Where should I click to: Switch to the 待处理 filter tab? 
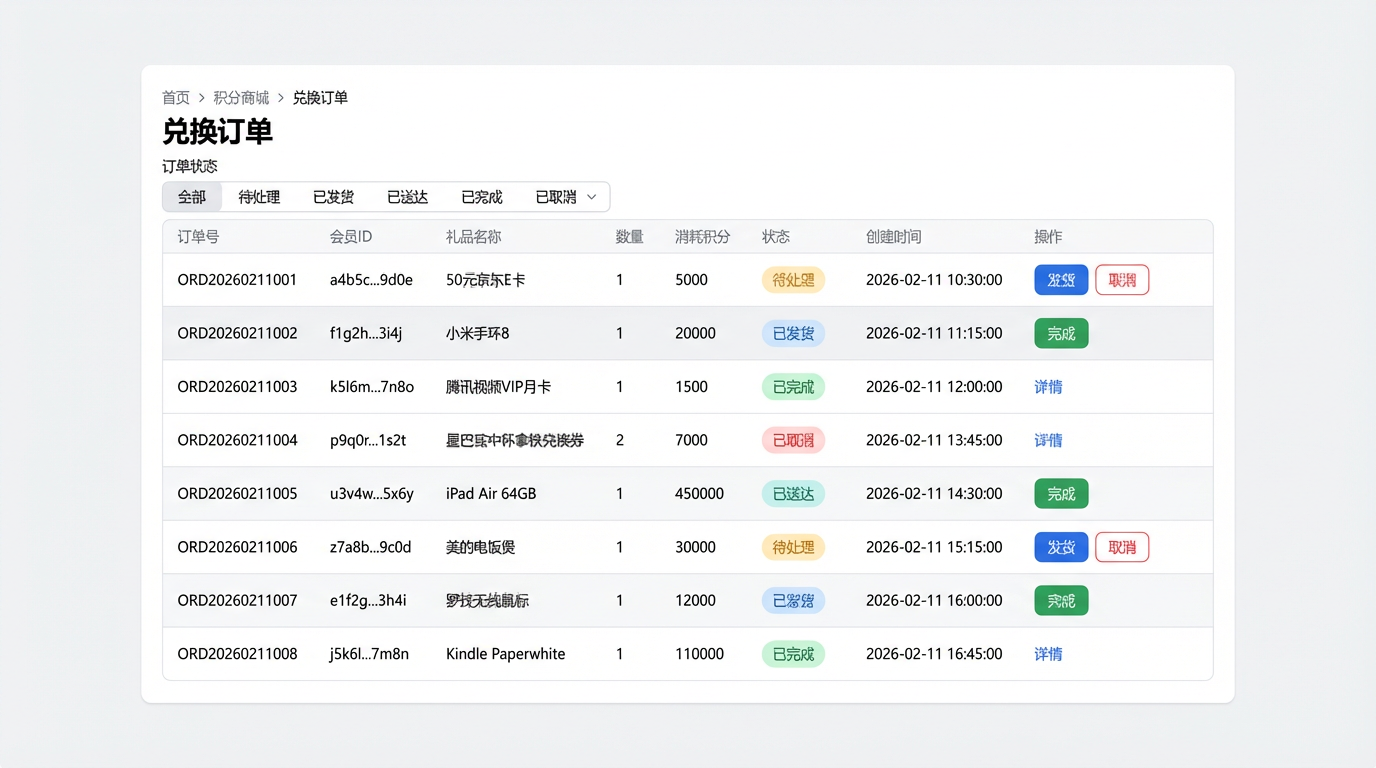tap(259, 197)
